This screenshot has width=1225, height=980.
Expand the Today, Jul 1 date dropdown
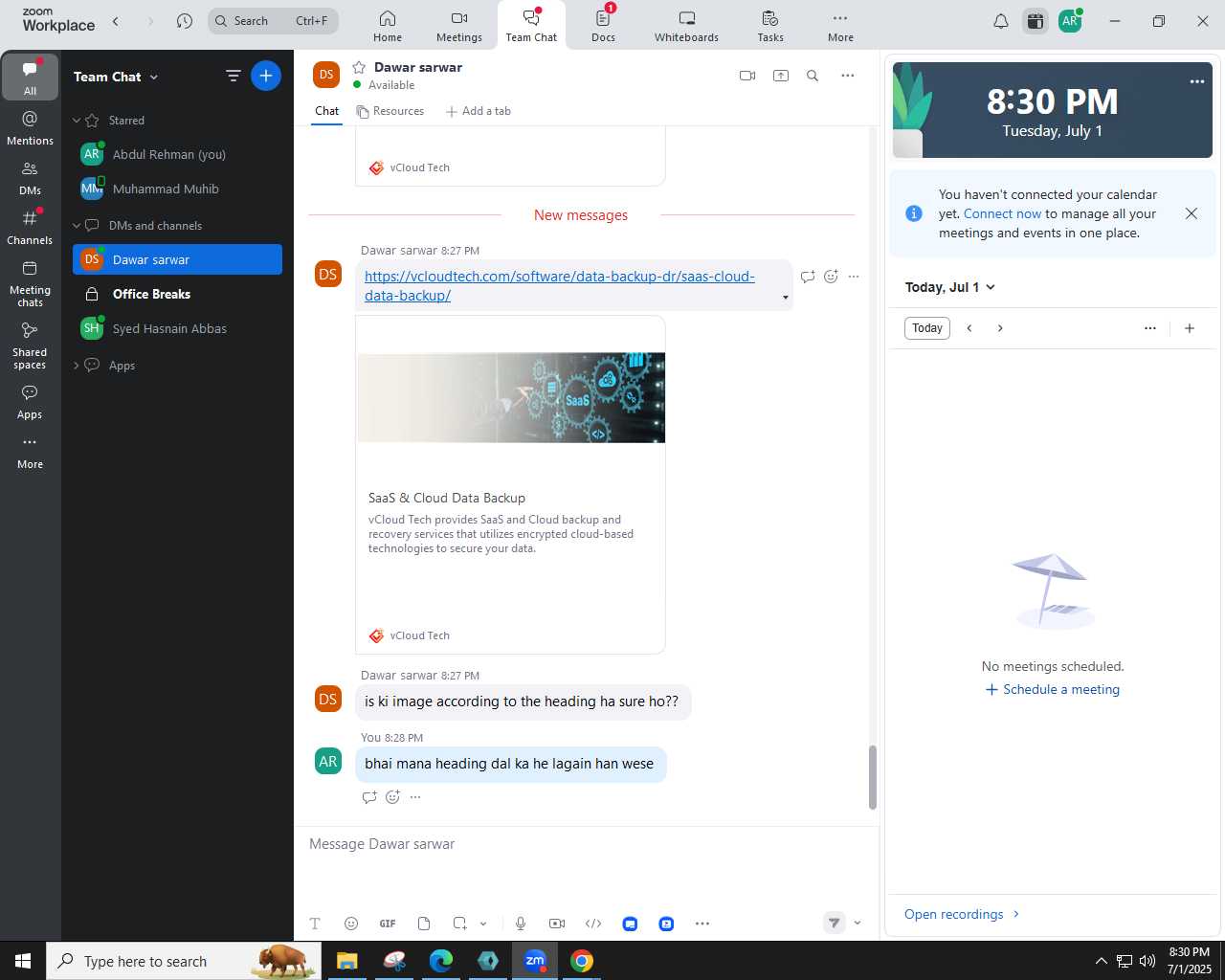pos(991,287)
